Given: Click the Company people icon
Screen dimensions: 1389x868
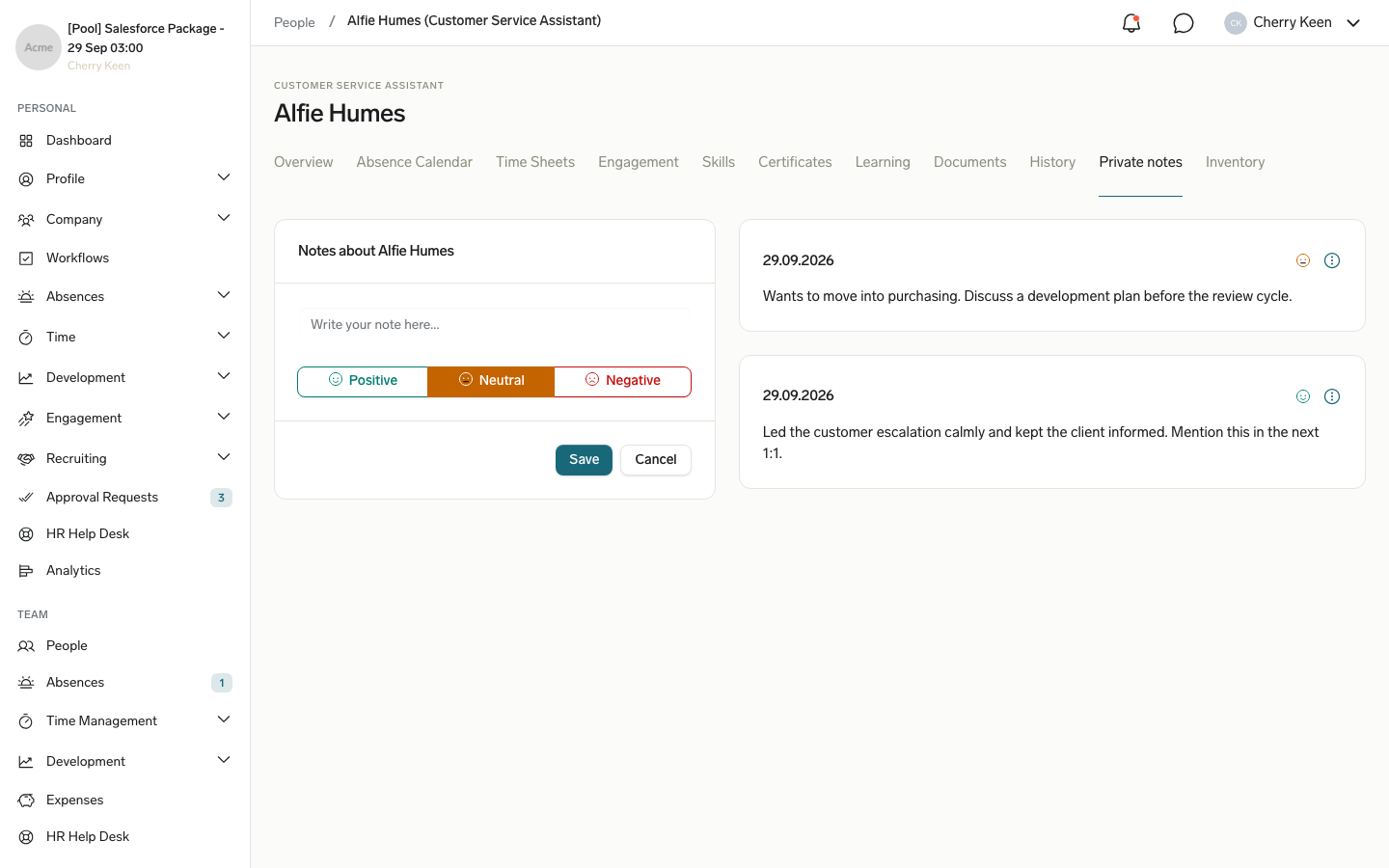Looking at the screenshot, I should [26, 220].
